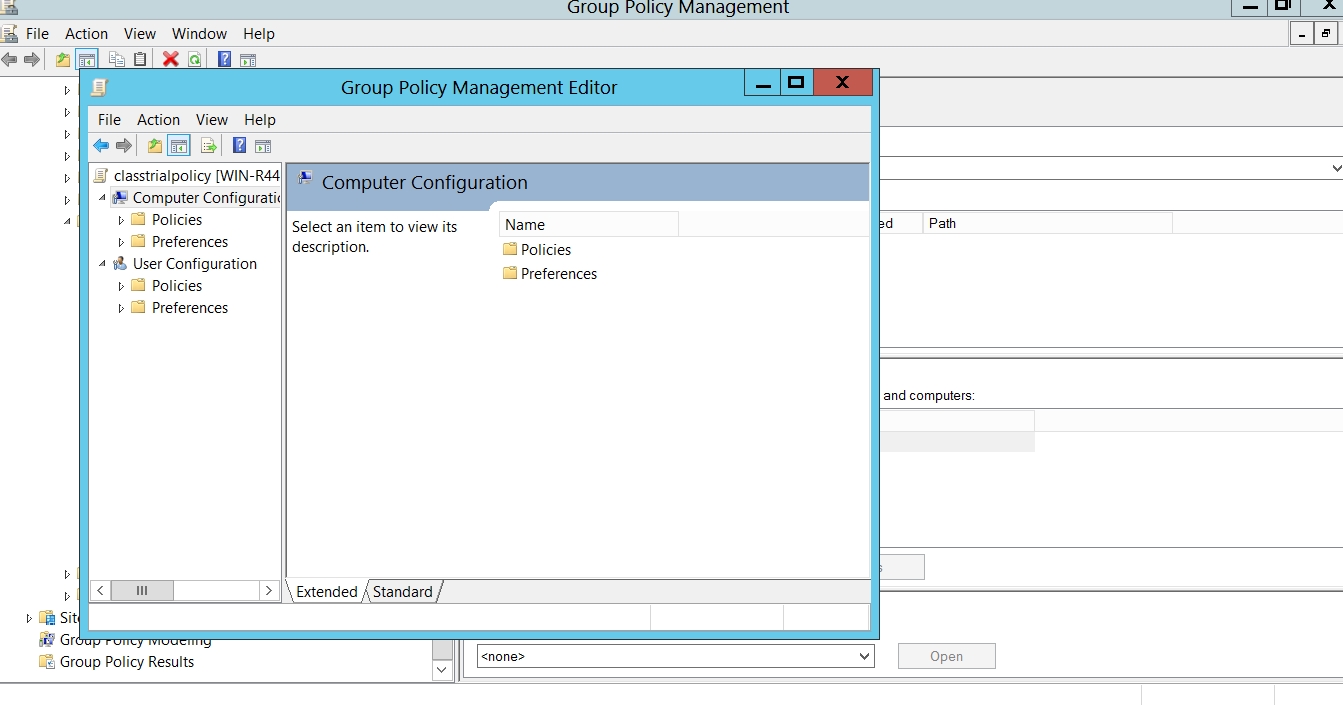Click Preferences folder icon in right list pane
The width and height of the screenshot is (1343, 705).
point(510,273)
